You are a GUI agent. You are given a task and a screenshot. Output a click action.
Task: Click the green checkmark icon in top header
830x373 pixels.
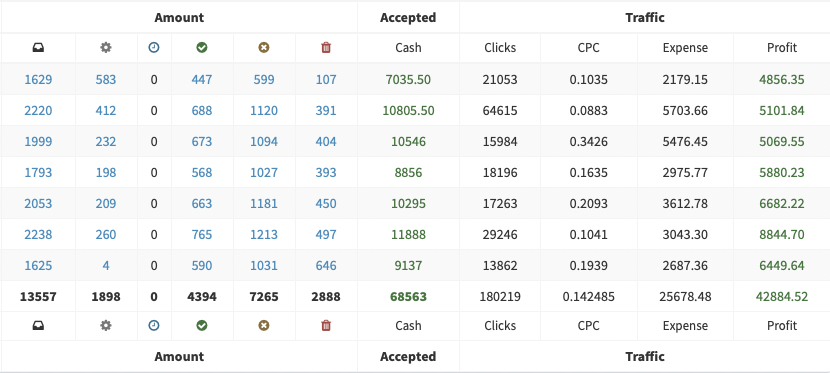click(202, 48)
